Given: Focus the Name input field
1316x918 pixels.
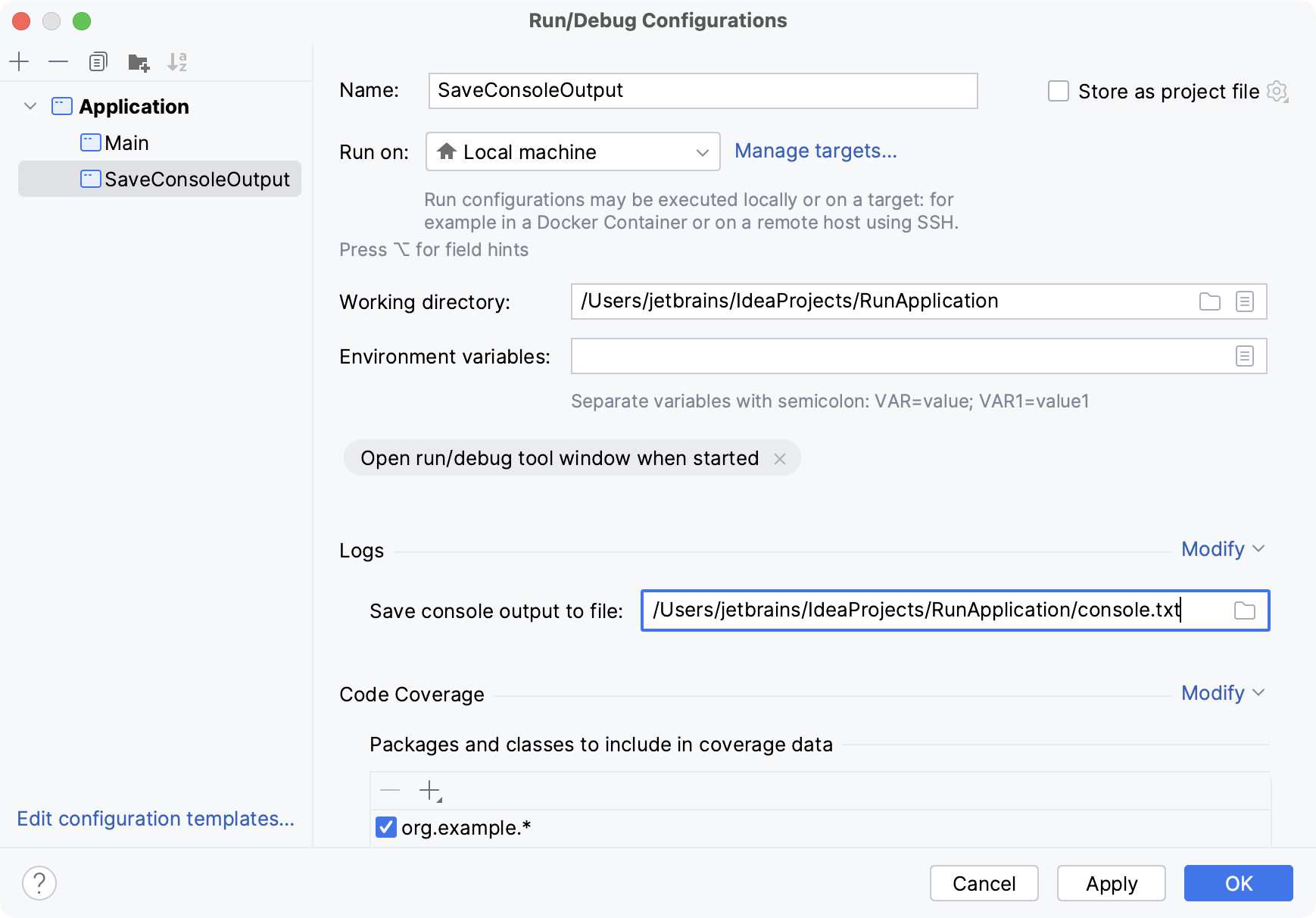Looking at the screenshot, I should [x=703, y=91].
